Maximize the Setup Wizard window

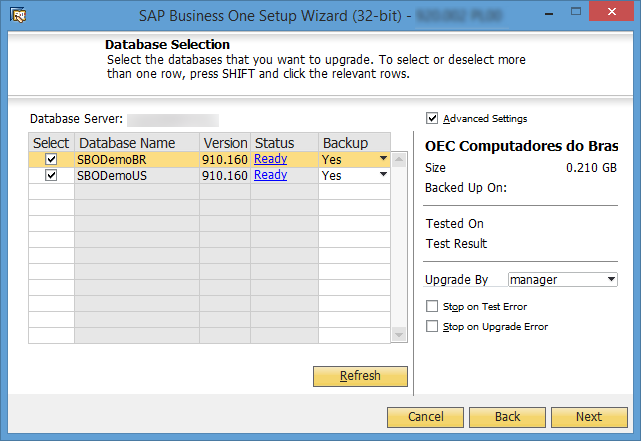pos(576,11)
